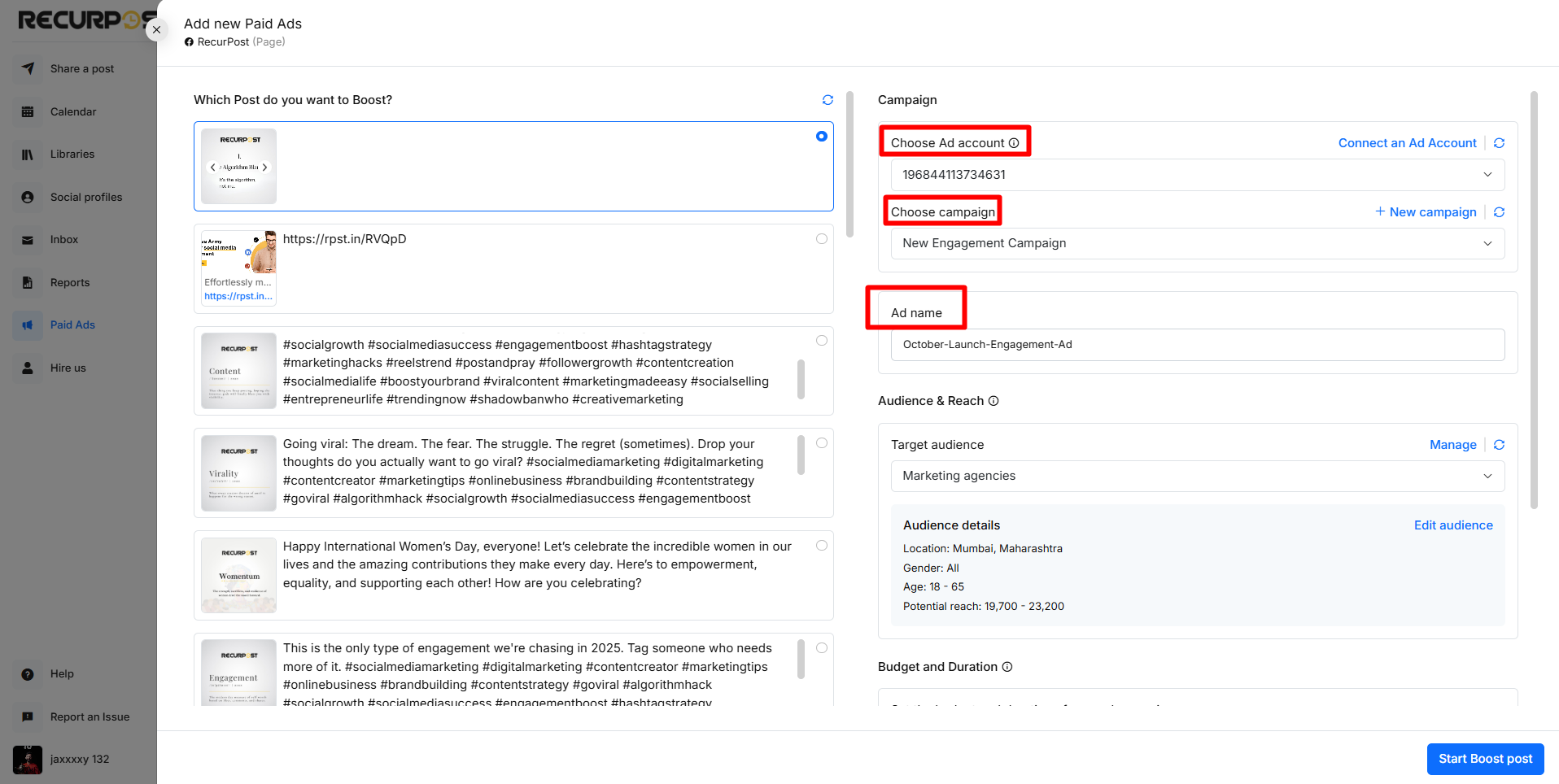Expand the New Engagement Campaign dropdown
This screenshot has height=784, width=1559.
1197,243
